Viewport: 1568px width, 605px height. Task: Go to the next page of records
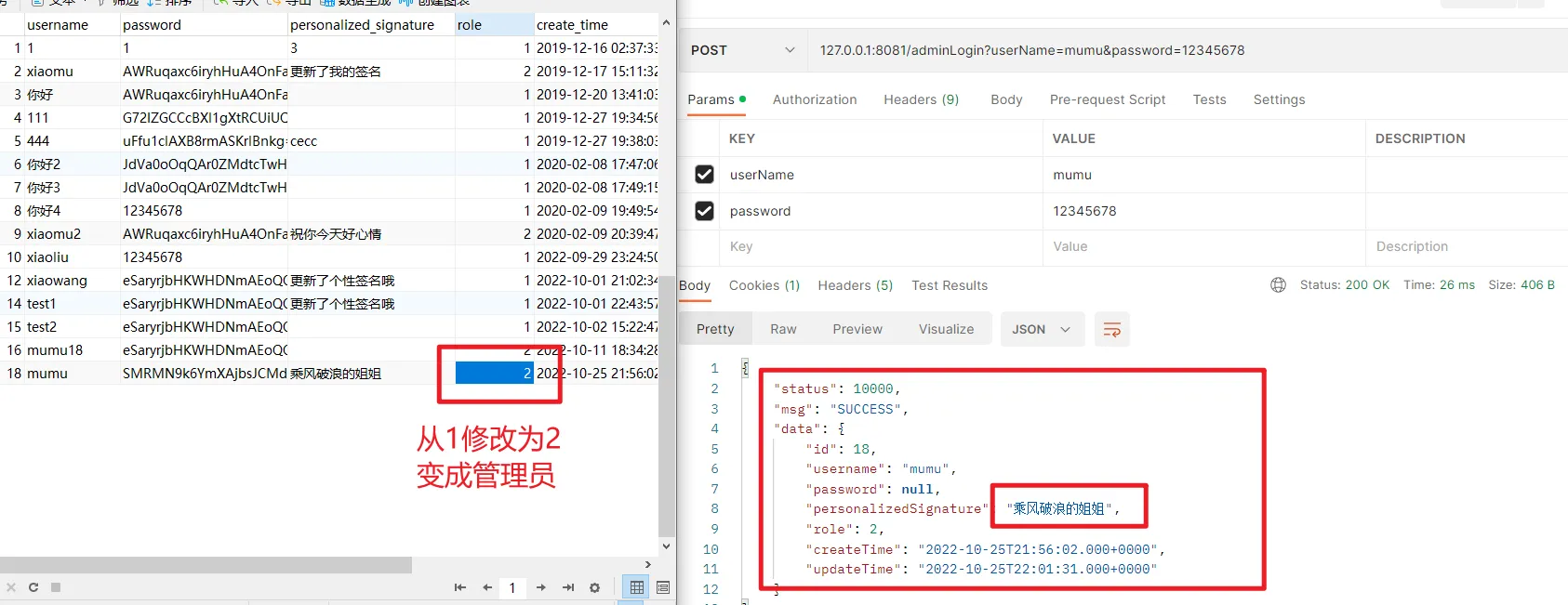(x=540, y=587)
